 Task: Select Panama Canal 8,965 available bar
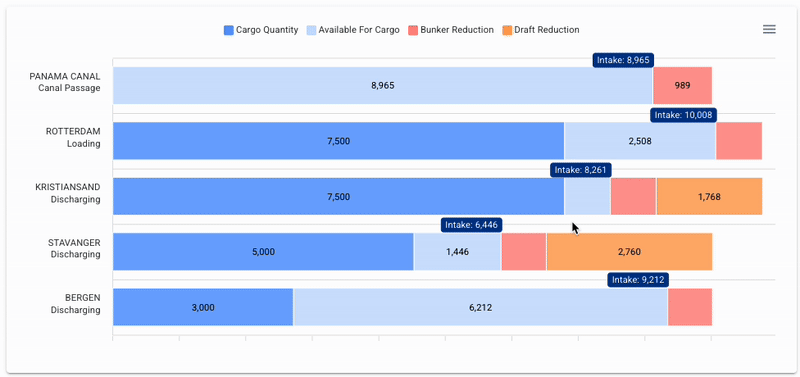(x=383, y=86)
